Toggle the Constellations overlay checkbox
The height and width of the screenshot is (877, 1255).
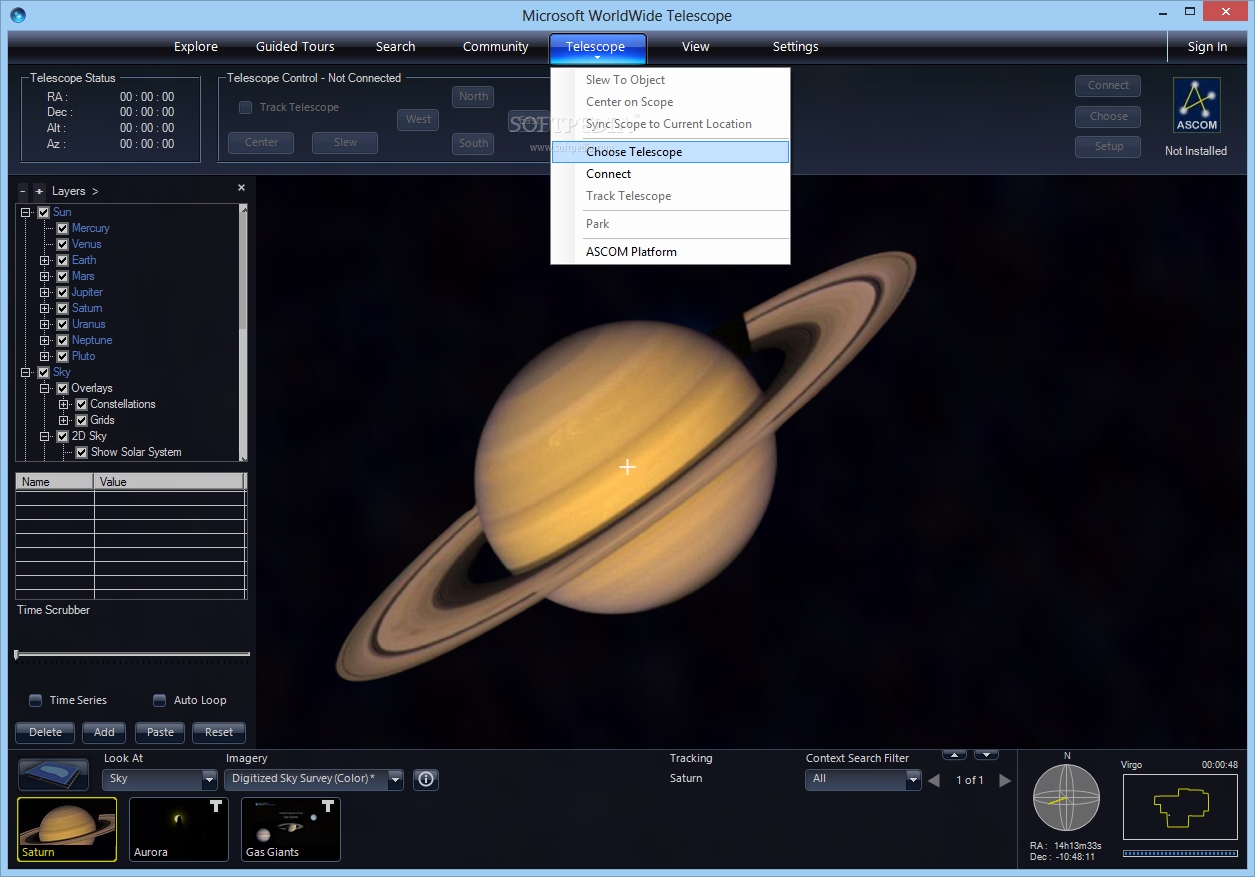pyautogui.click(x=82, y=404)
